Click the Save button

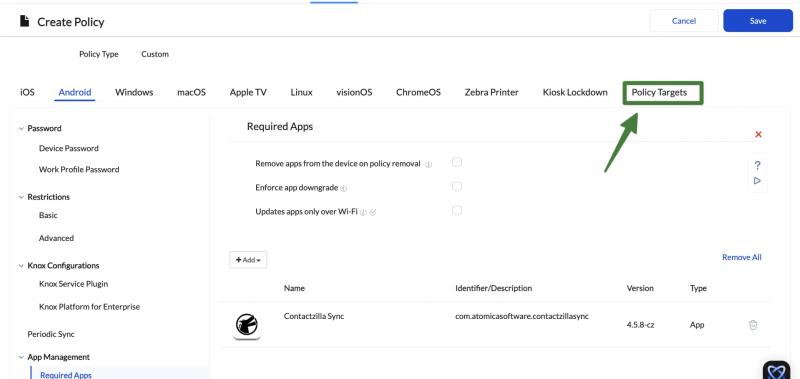click(x=758, y=21)
